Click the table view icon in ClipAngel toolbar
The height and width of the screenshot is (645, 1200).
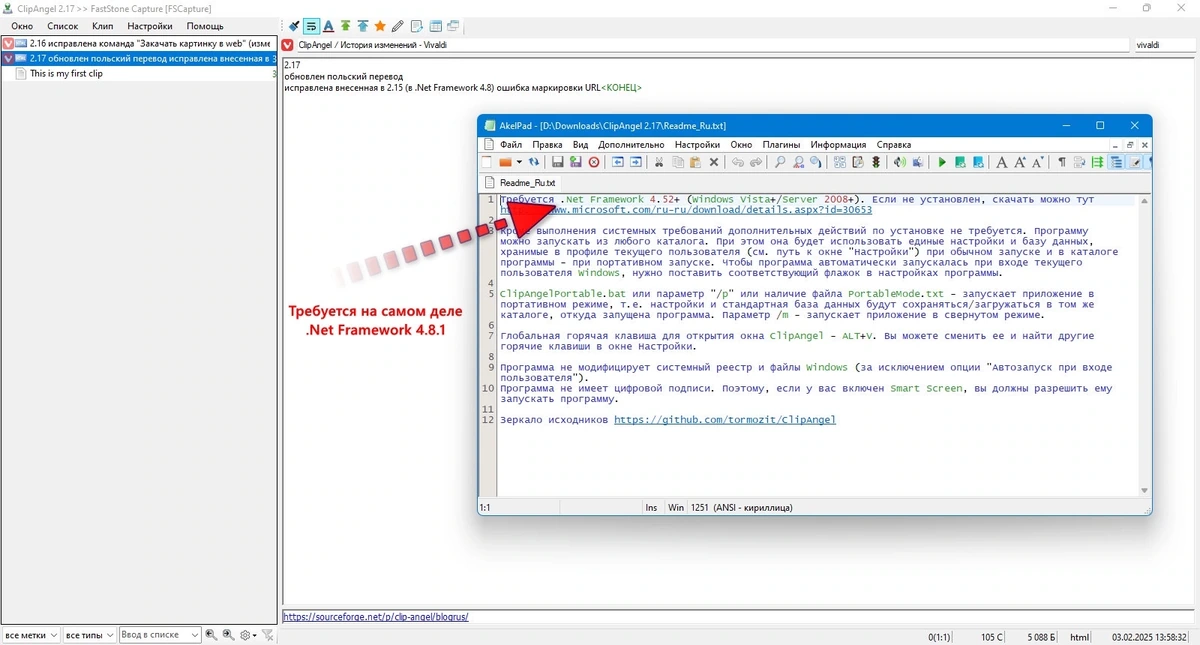435,26
